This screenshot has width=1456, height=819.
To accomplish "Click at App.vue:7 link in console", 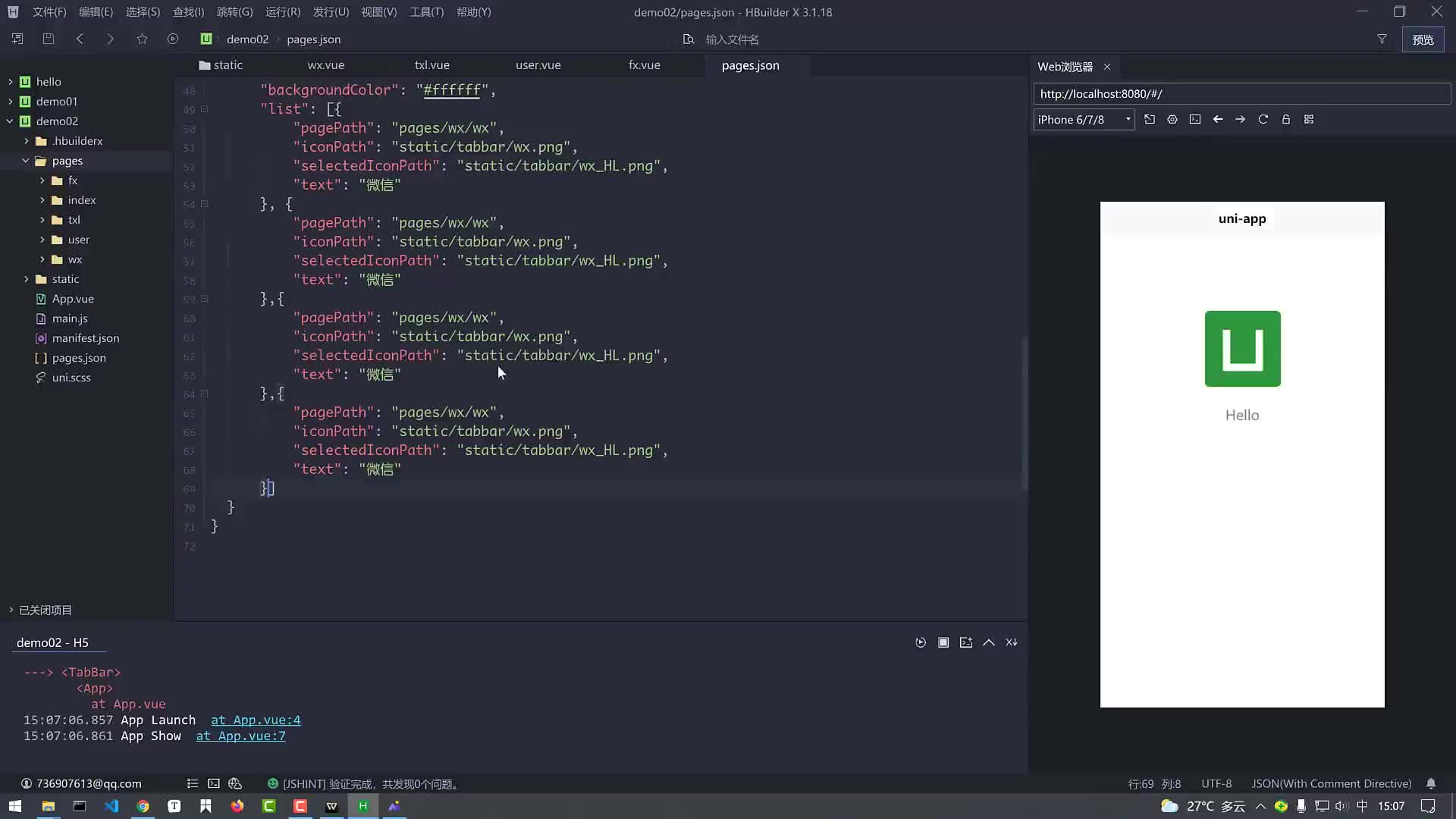I will pyautogui.click(x=240, y=736).
